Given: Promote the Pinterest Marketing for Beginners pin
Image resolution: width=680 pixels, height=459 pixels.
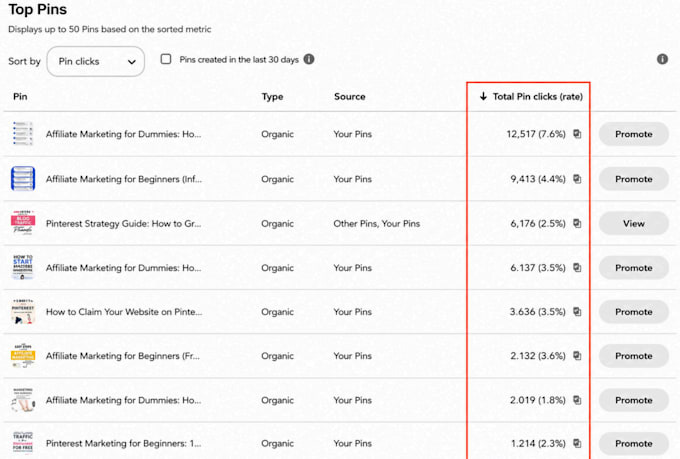Looking at the screenshot, I should click(x=634, y=443).
